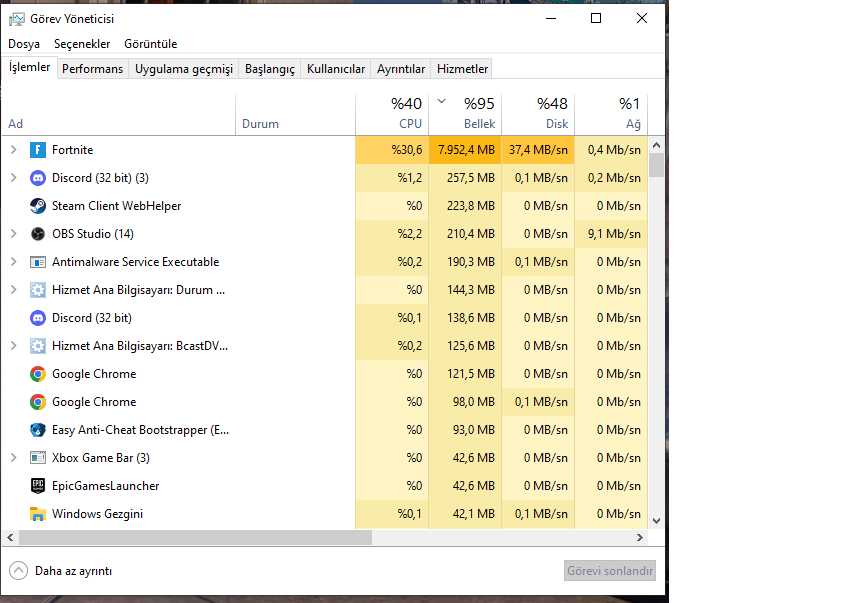Click the horizontal scrollbar thumb
This screenshot has width=864, height=603.
196,537
